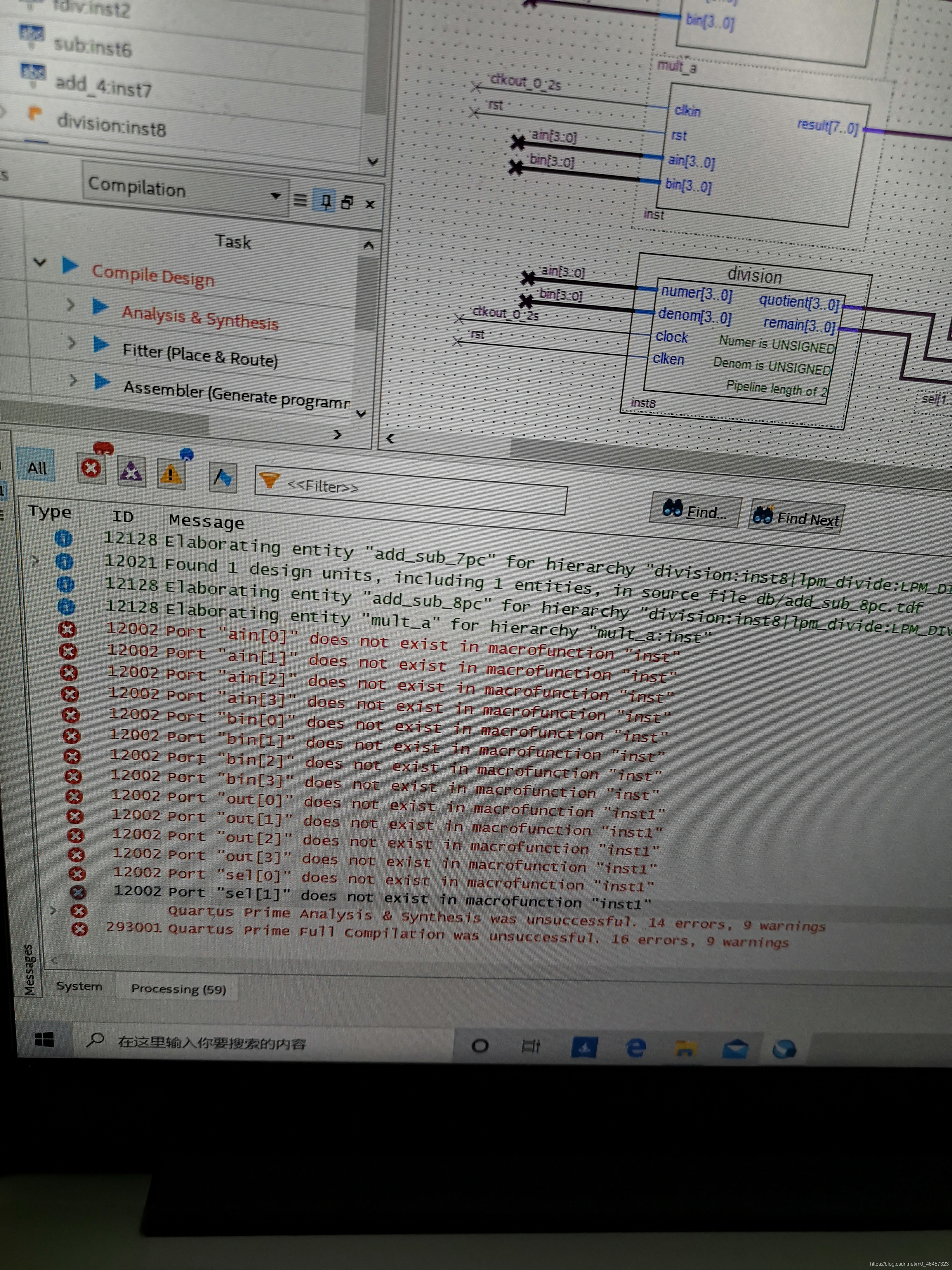The height and width of the screenshot is (1270, 952).
Task: Toggle the pin icon of Tasks panel
Action: 325,201
